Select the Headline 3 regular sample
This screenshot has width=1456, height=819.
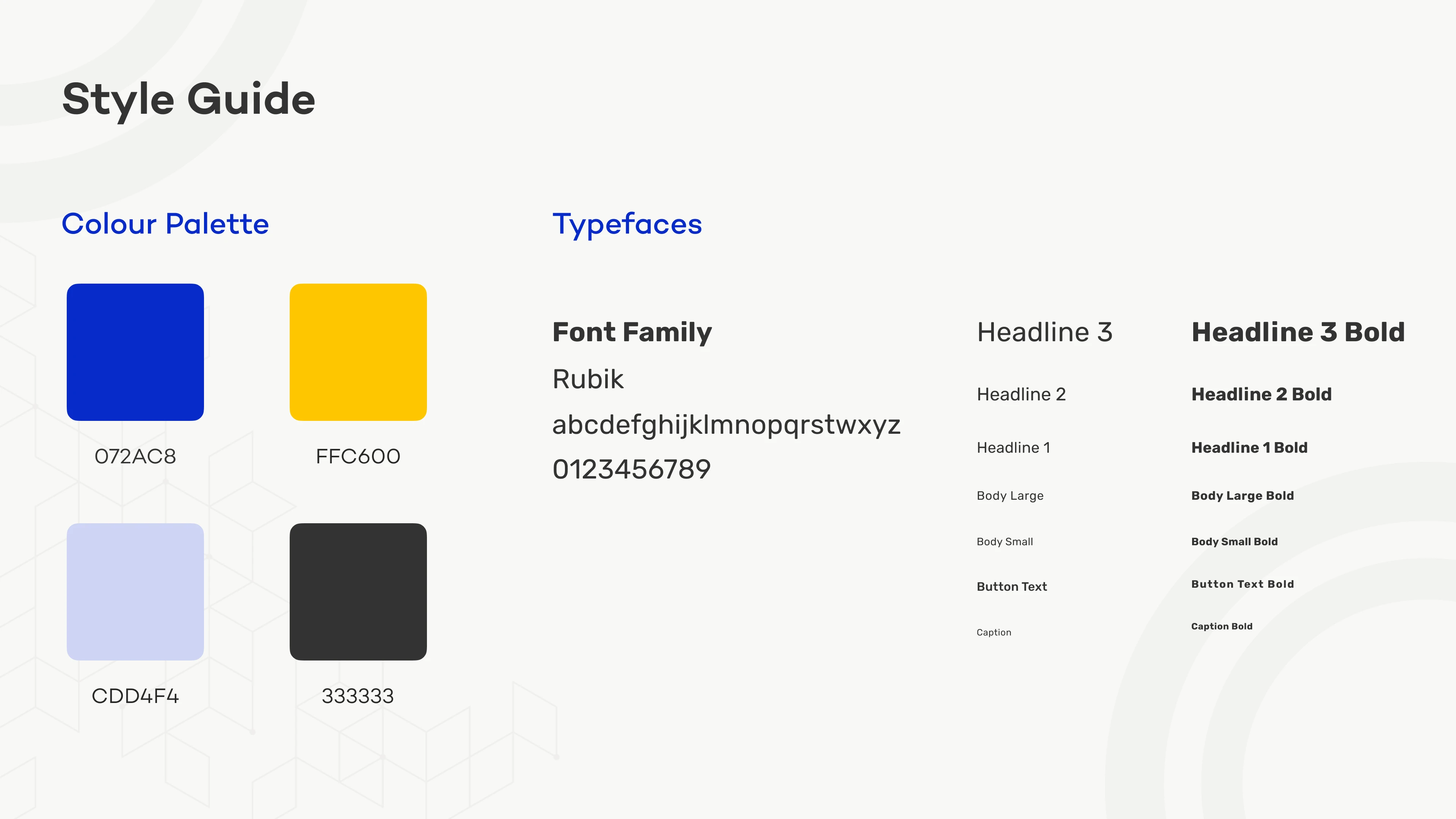(x=1044, y=332)
